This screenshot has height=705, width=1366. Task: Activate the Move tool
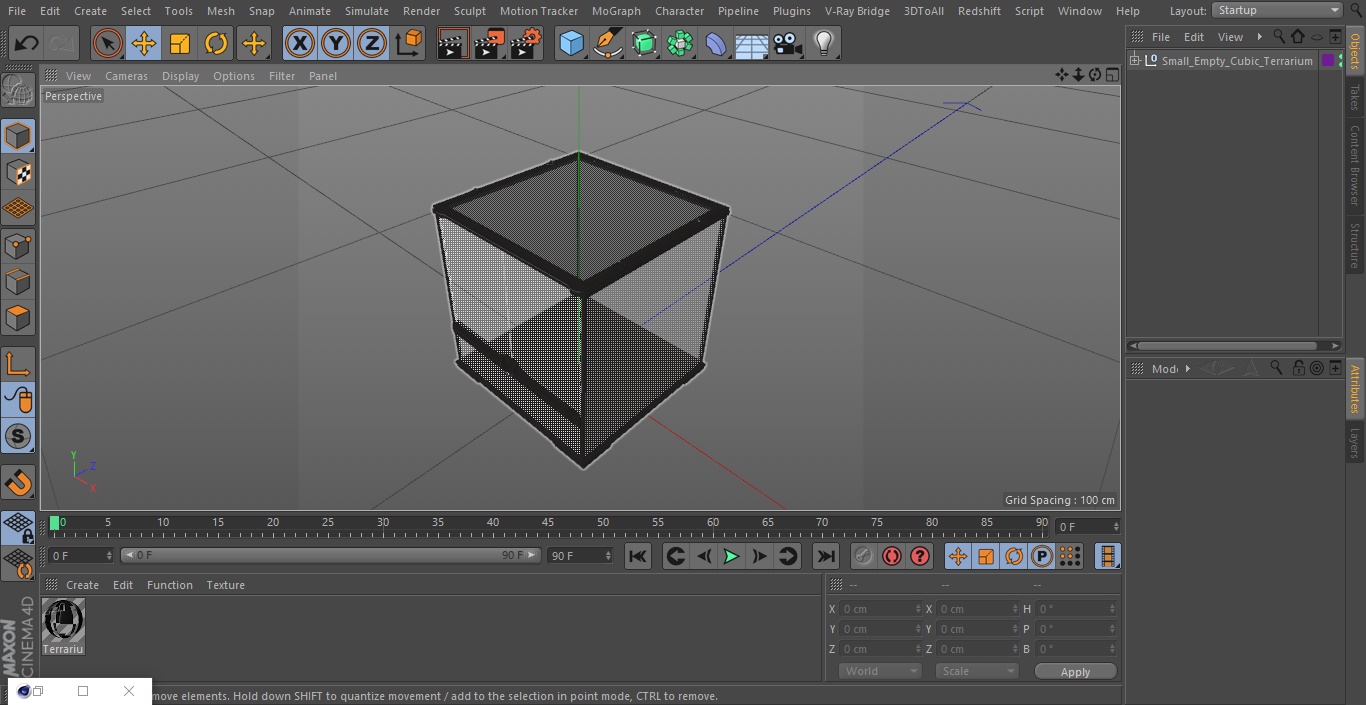[143, 43]
